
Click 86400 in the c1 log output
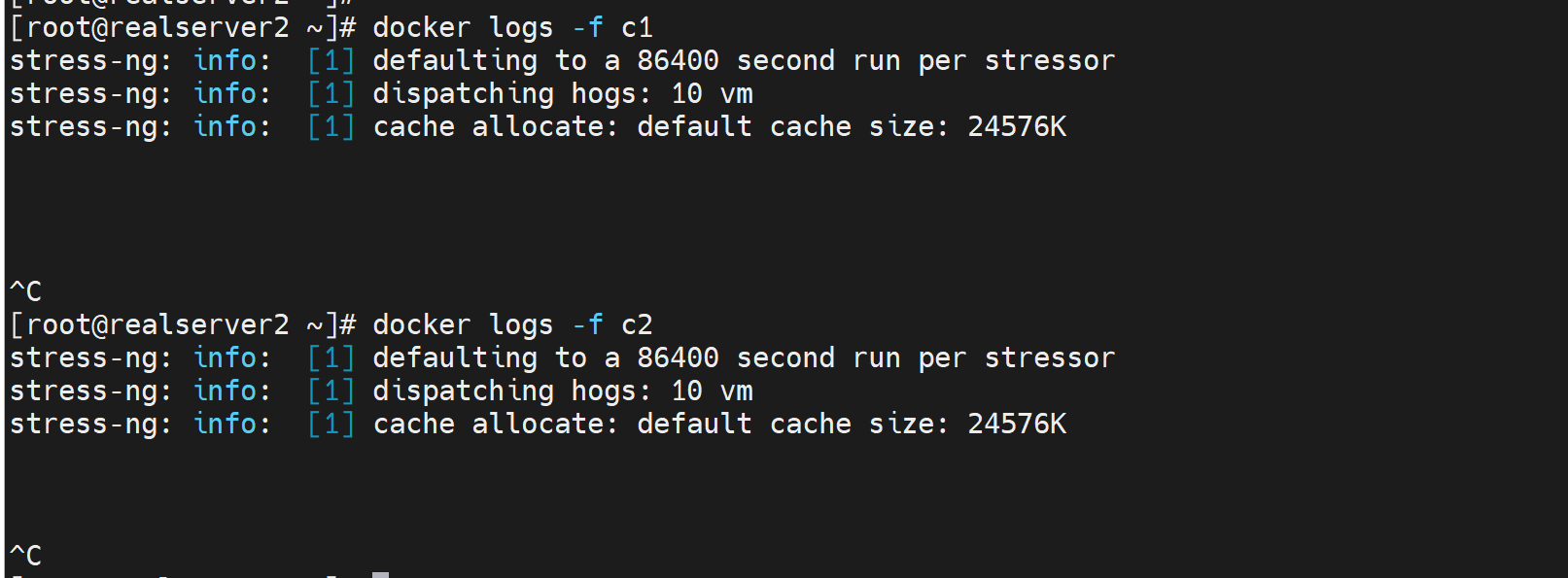pyautogui.click(x=678, y=61)
